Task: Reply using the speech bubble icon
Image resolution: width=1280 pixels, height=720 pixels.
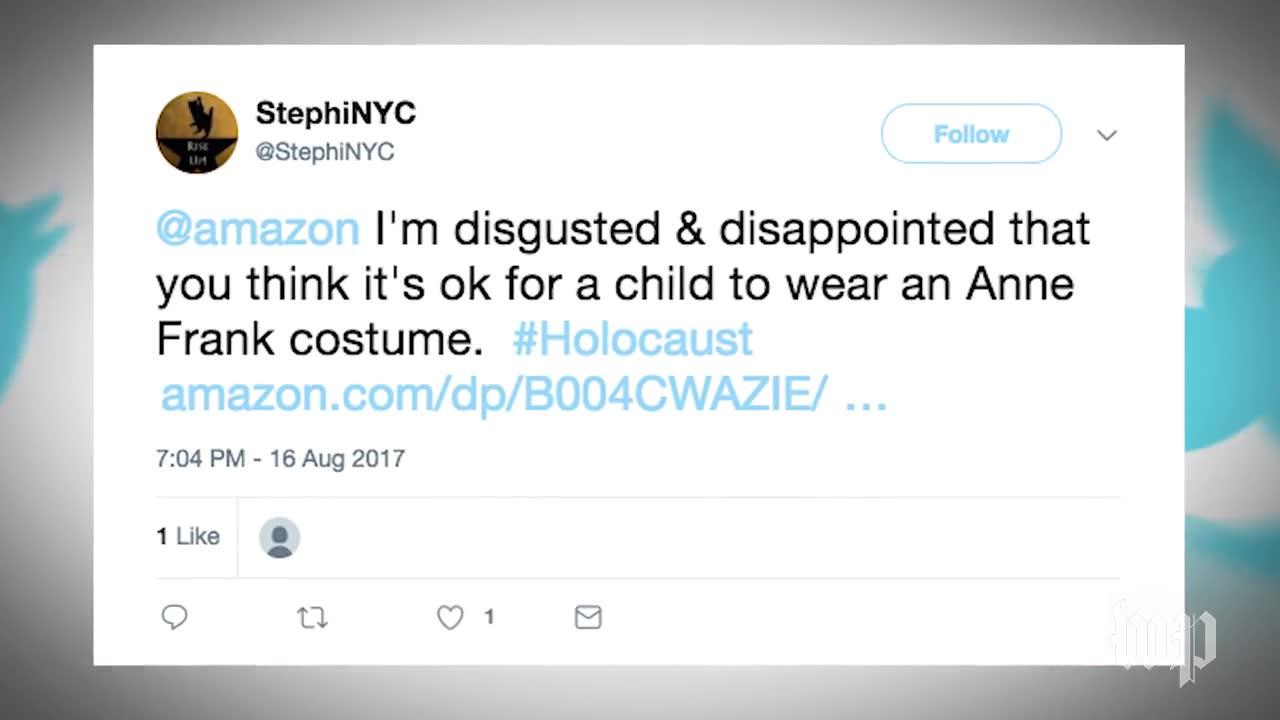Action: 174,618
